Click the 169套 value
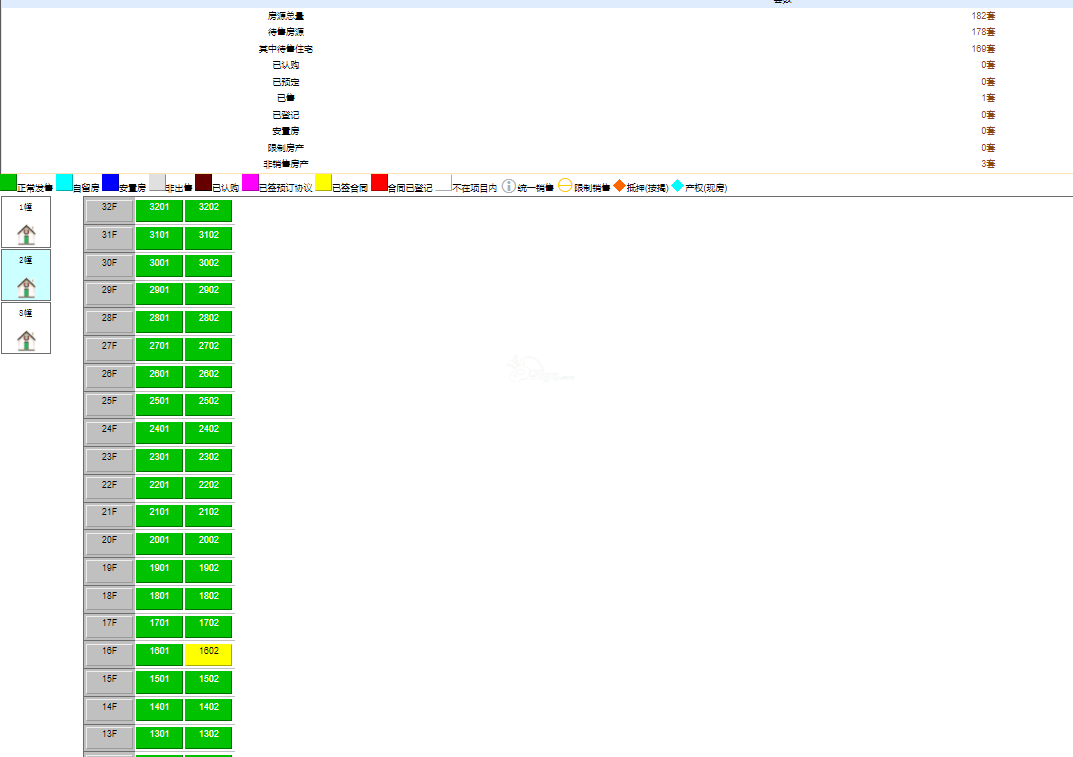 click(983, 49)
